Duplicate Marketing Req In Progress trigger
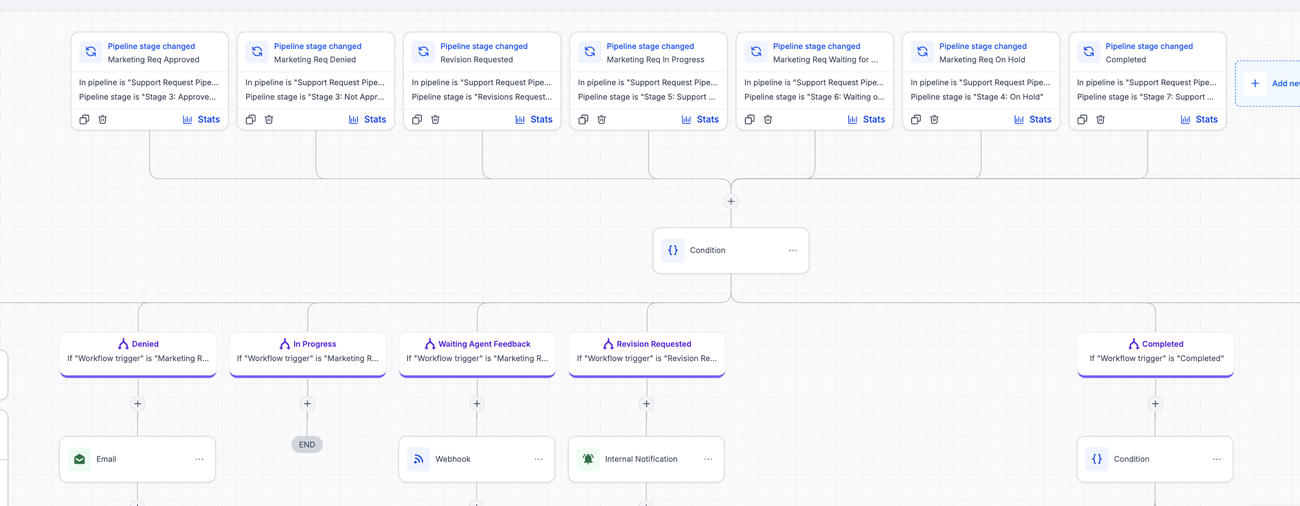 point(583,120)
